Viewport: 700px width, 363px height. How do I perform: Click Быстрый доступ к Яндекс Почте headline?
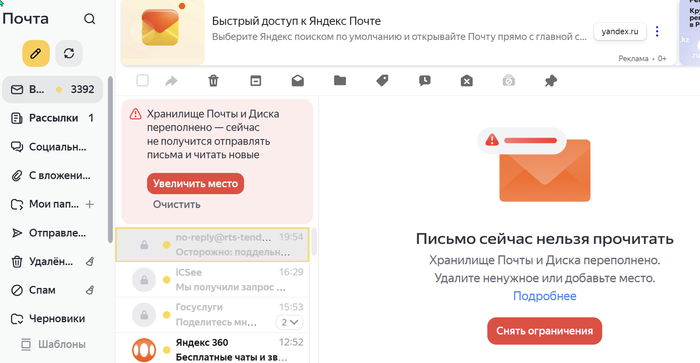[x=296, y=21]
